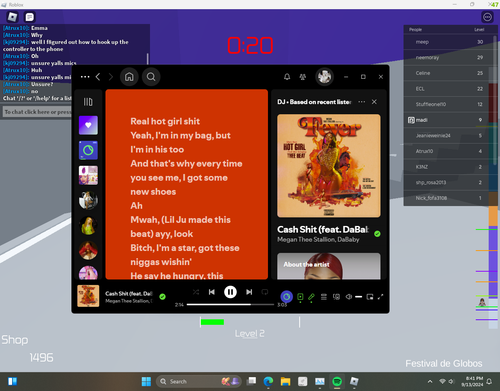Click lyric line new shoes
The width and height of the screenshot is (500, 391).
153,192
